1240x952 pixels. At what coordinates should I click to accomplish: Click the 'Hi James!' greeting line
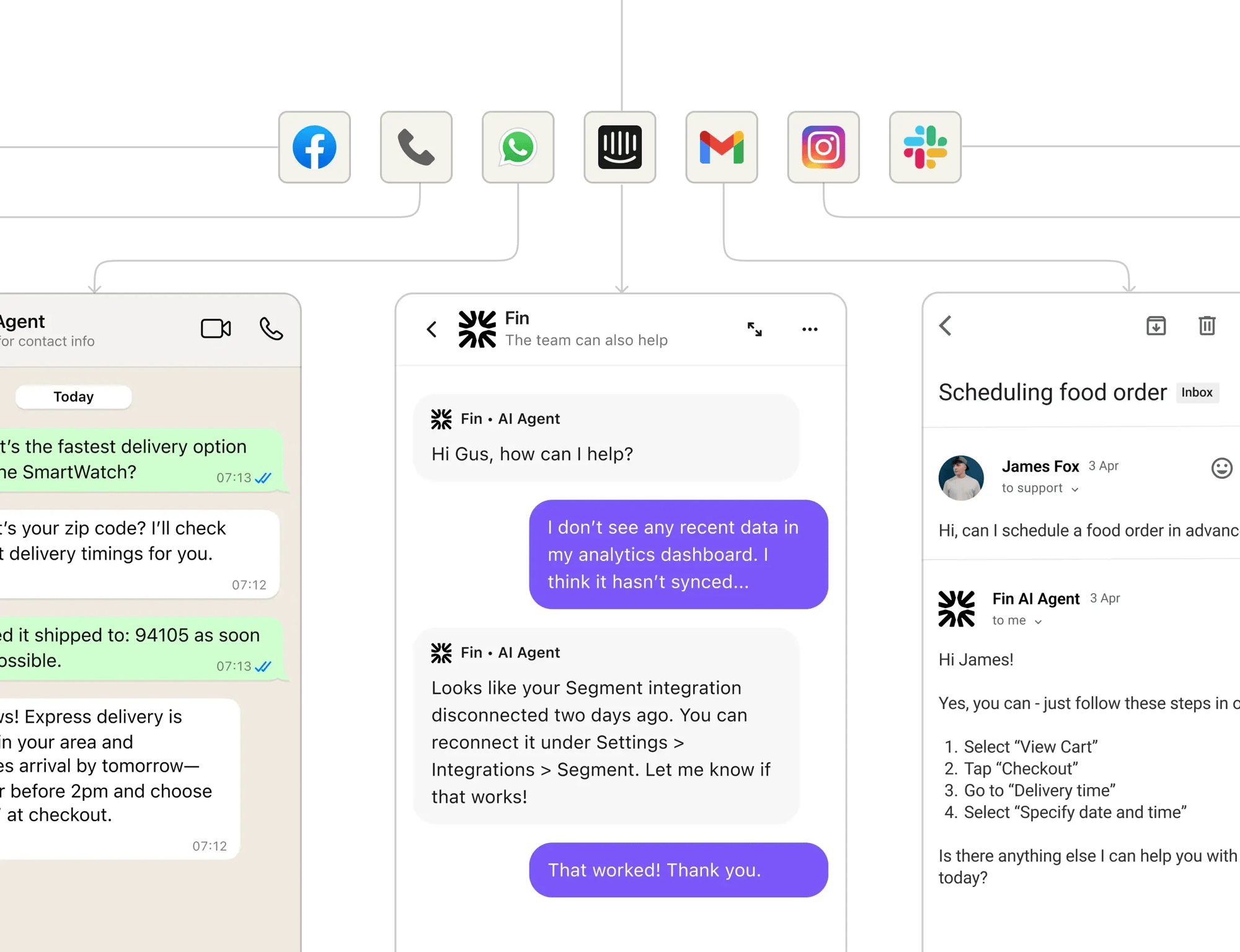pos(976,659)
